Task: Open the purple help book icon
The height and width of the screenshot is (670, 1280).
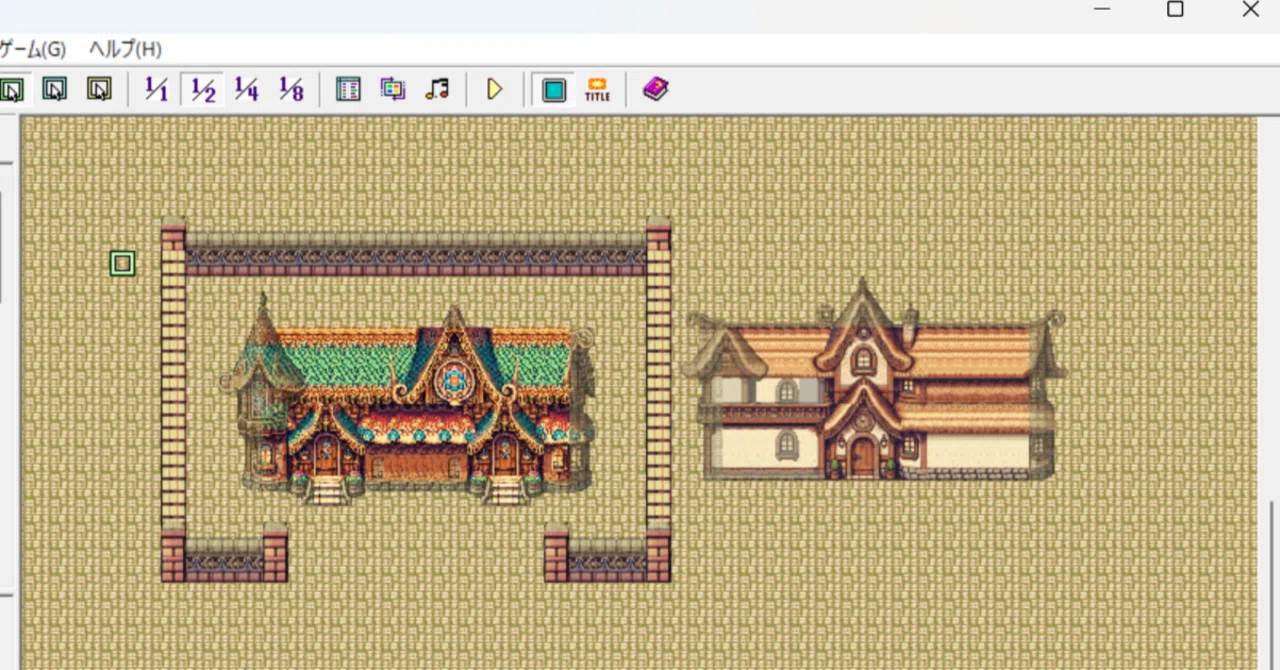Action: (655, 90)
